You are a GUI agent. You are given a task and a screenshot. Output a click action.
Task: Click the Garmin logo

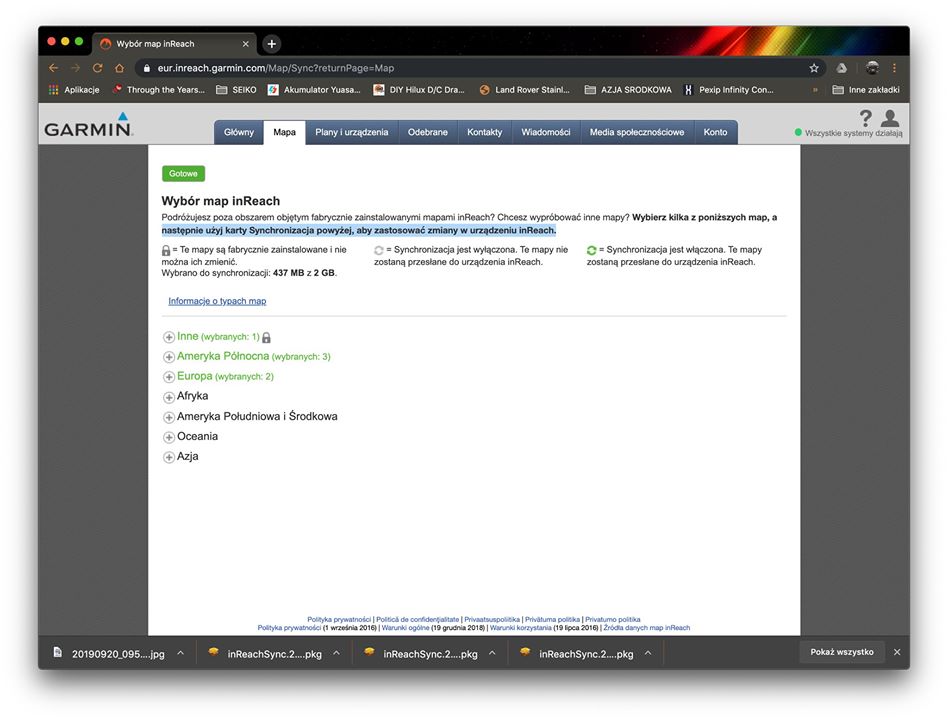point(88,125)
